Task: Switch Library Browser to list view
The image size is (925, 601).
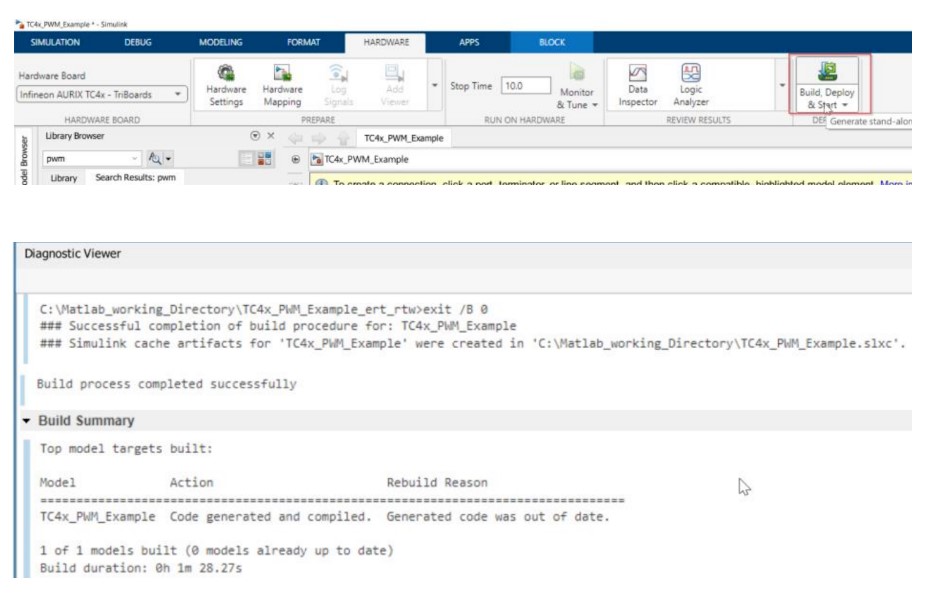Action: 246,159
